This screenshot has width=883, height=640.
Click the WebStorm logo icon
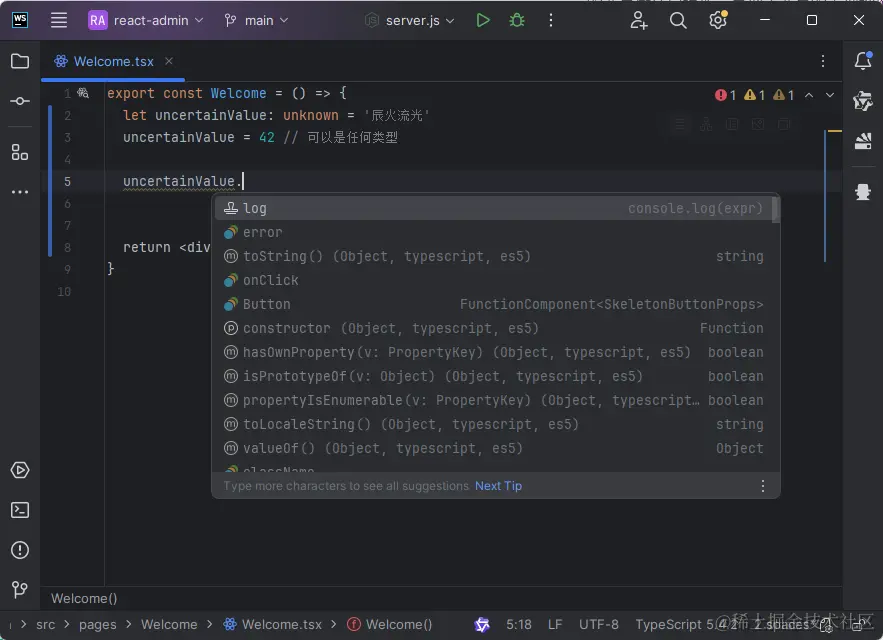(x=20, y=20)
